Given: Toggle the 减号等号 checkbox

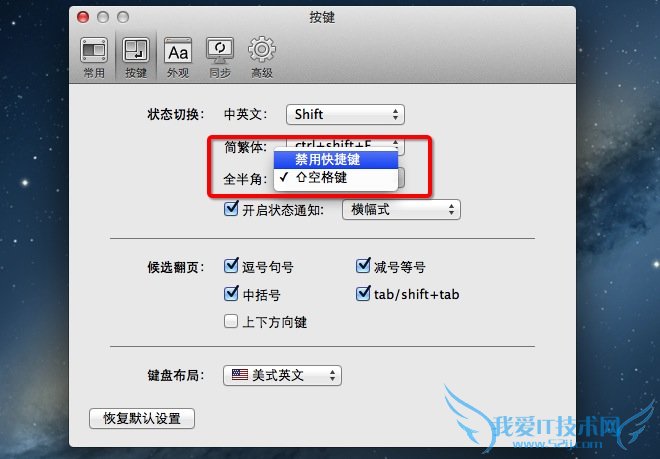Looking at the screenshot, I should point(363,266).
